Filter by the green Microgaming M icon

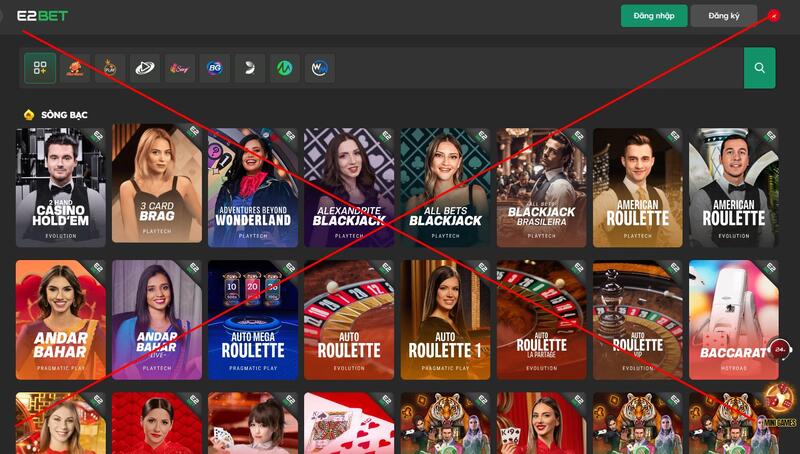(285, 68)
